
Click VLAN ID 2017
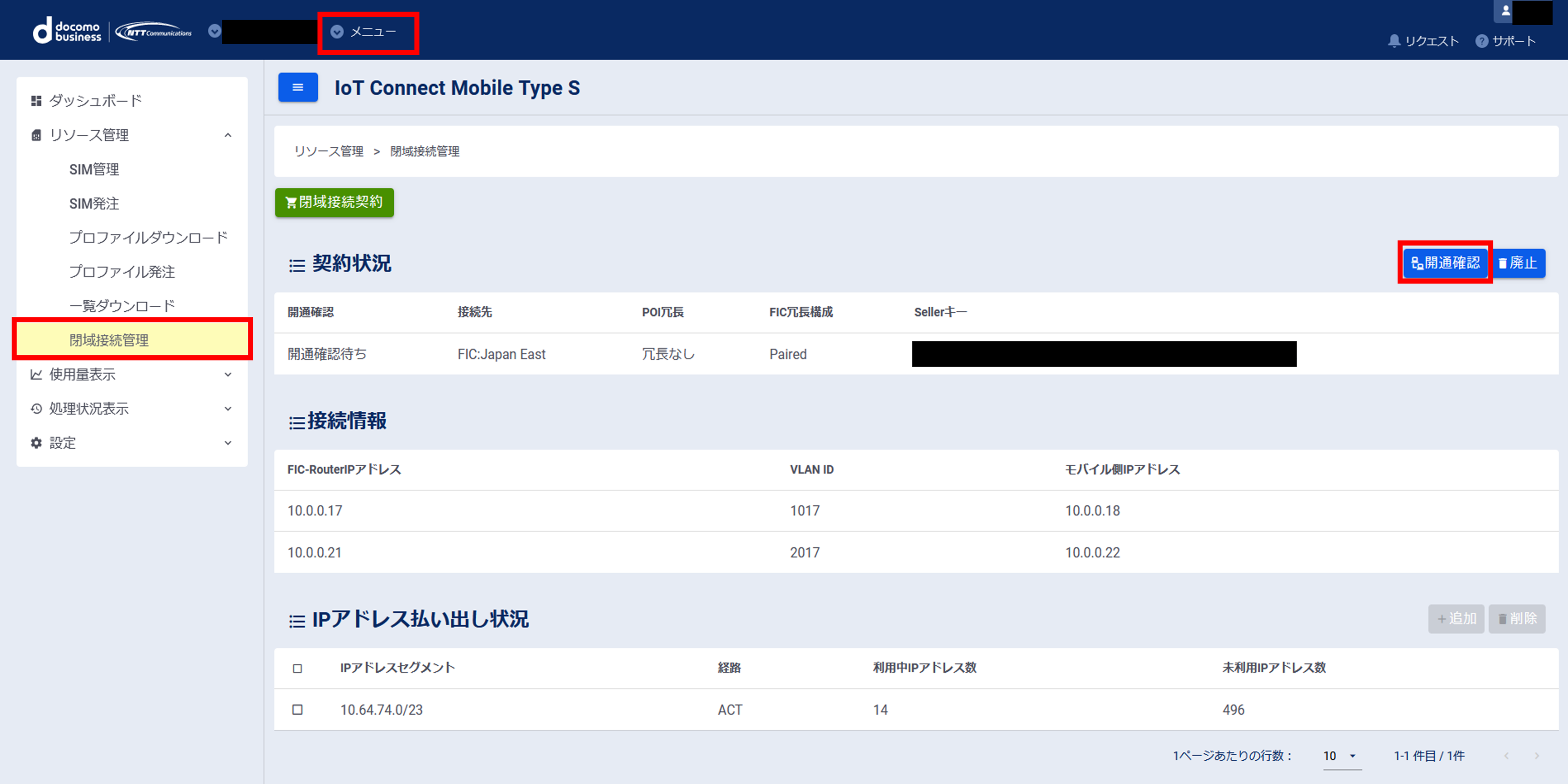805,553
